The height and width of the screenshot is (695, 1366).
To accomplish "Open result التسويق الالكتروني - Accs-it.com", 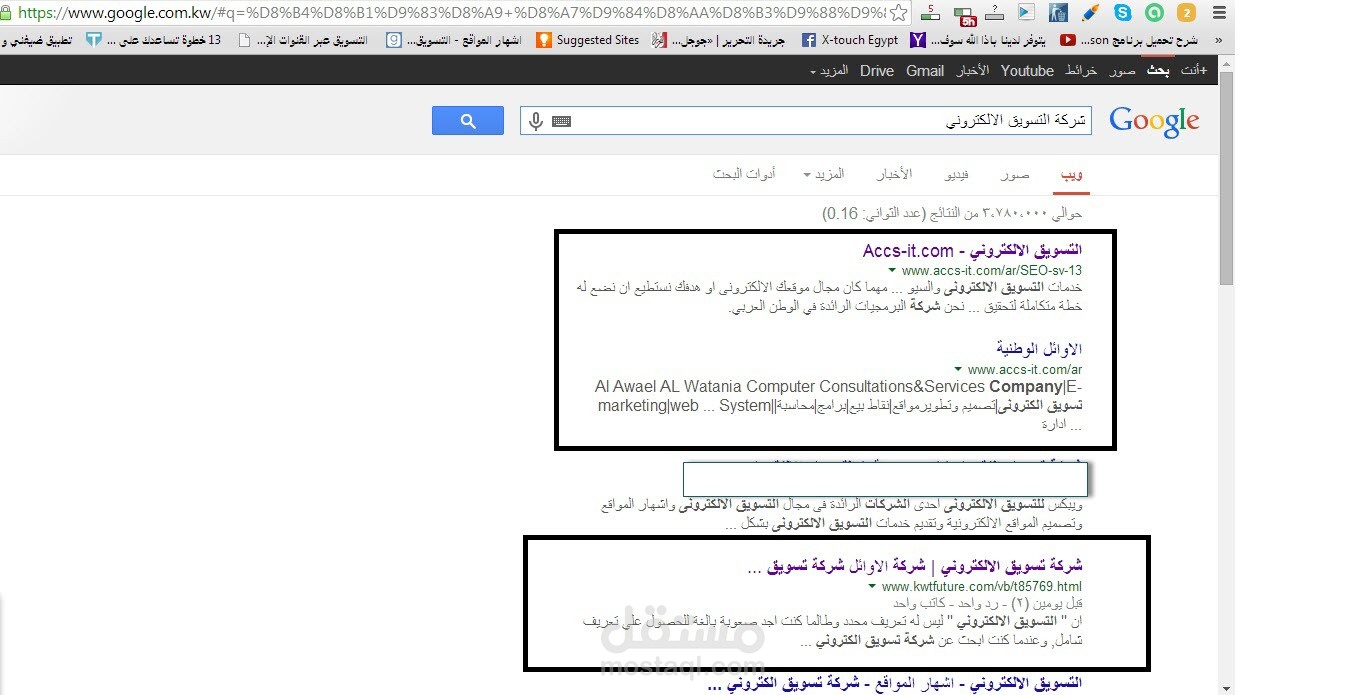I will click(x=972, y=250).
